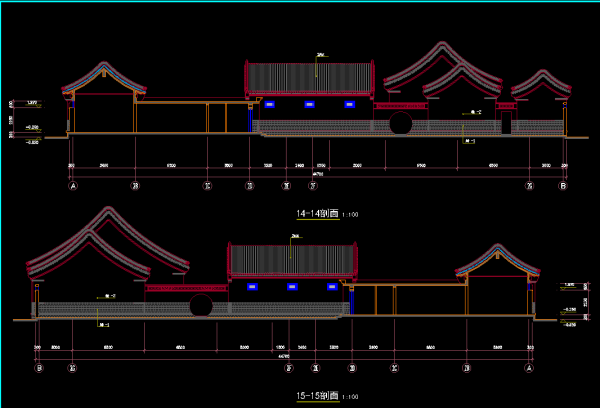Select the circular moon gate in upper section
The width and height of the screenshot is (600, 408).
[400, 124]
